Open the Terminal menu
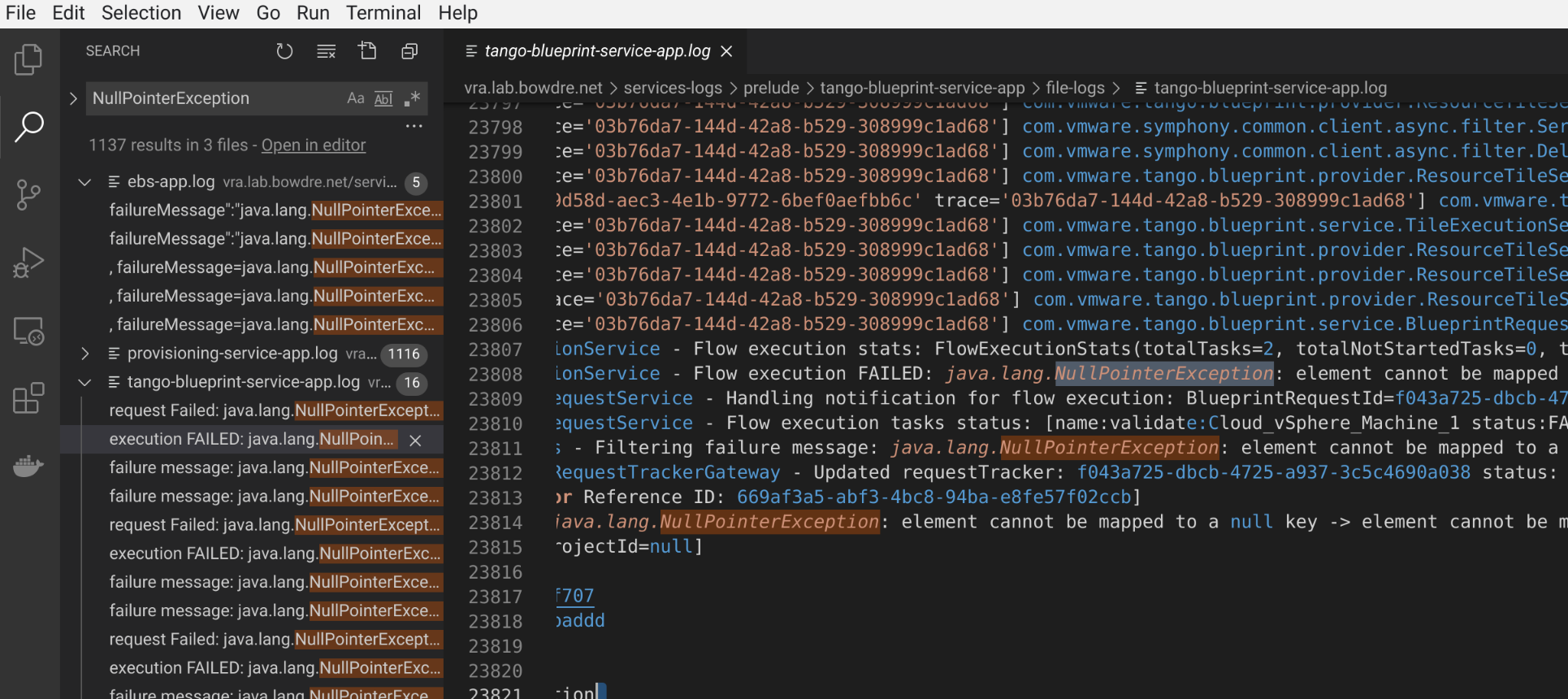 point(383,13)
